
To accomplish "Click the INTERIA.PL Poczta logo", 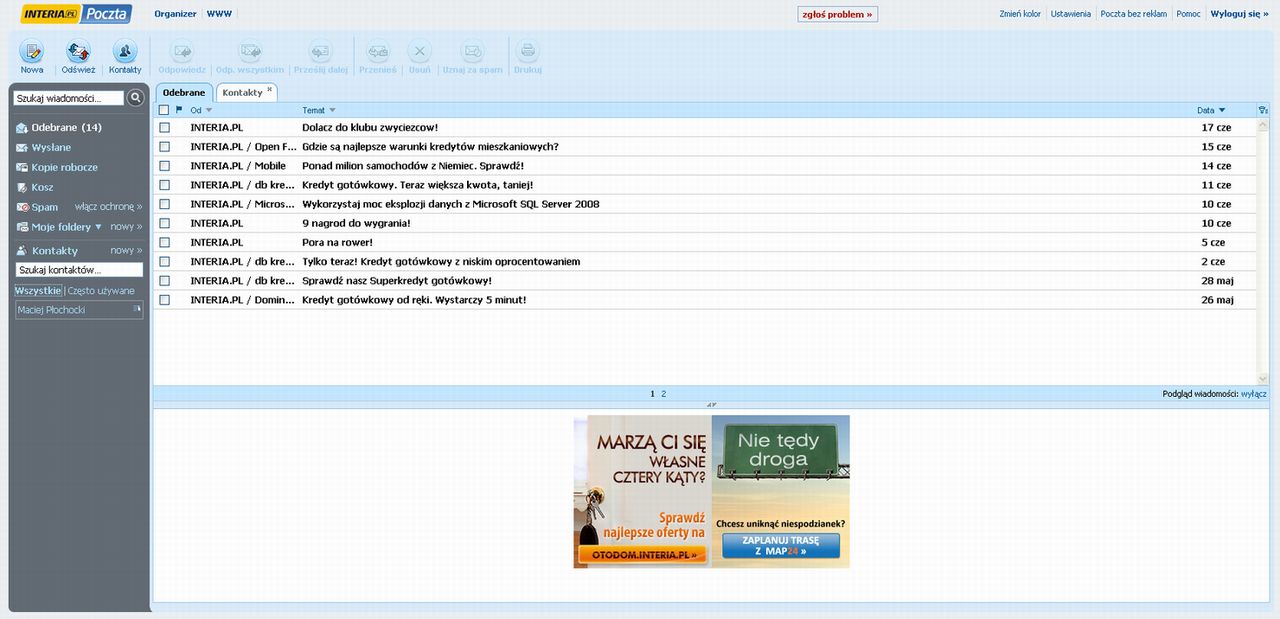I will [76, 14].
